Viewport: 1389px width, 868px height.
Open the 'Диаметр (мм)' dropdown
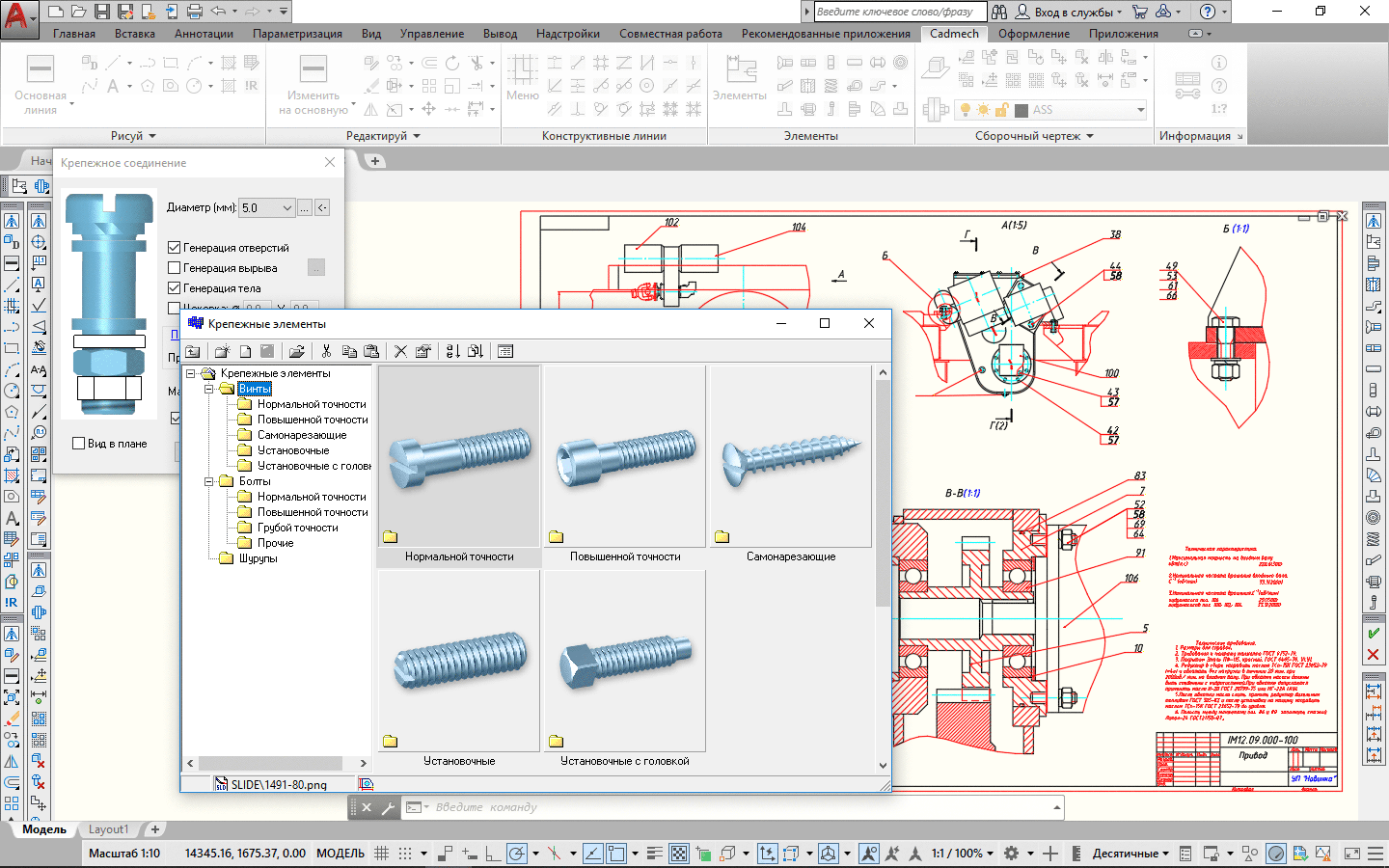286,208
